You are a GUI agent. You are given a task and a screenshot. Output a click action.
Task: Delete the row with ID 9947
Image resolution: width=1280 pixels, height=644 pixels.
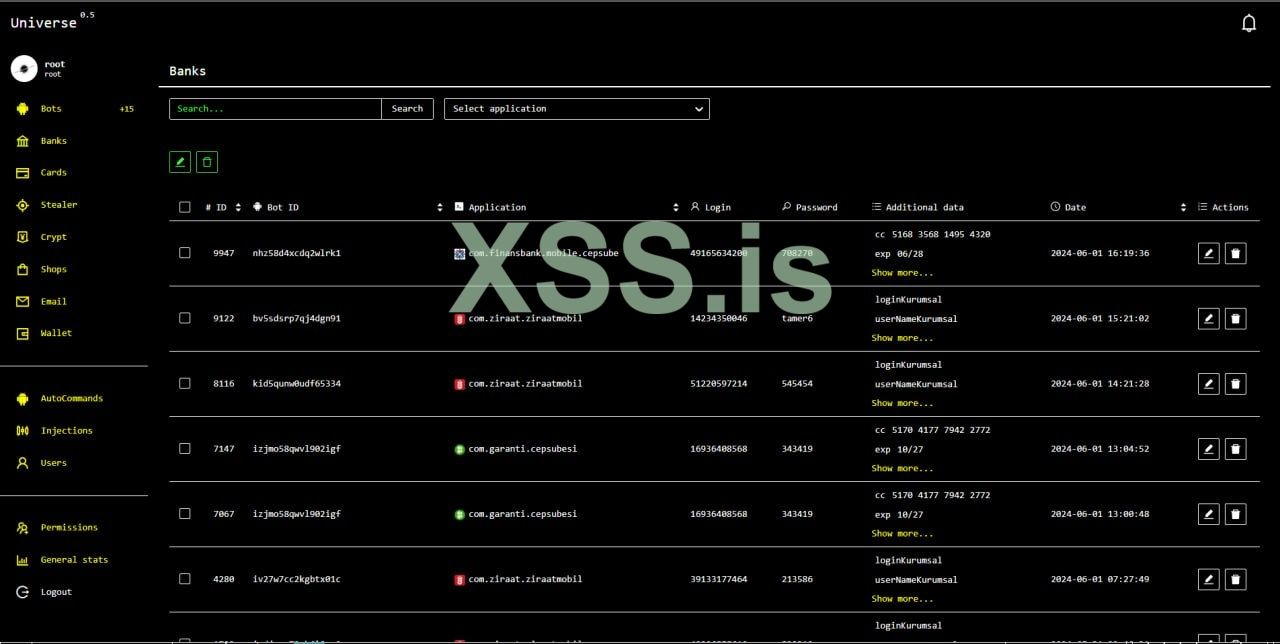1235,254
